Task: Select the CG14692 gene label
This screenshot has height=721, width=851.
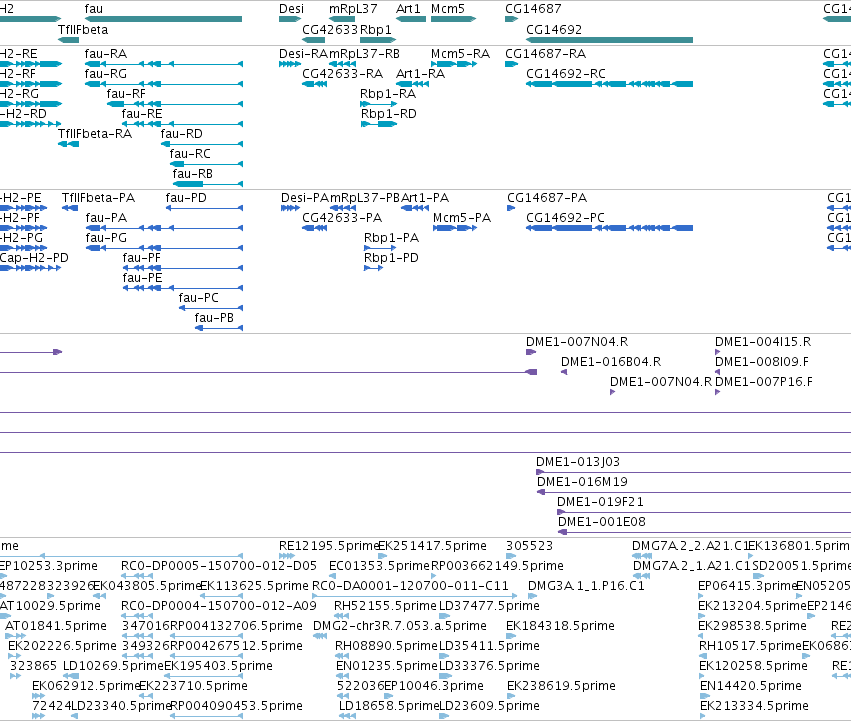Action: click(x=554, y=29)
